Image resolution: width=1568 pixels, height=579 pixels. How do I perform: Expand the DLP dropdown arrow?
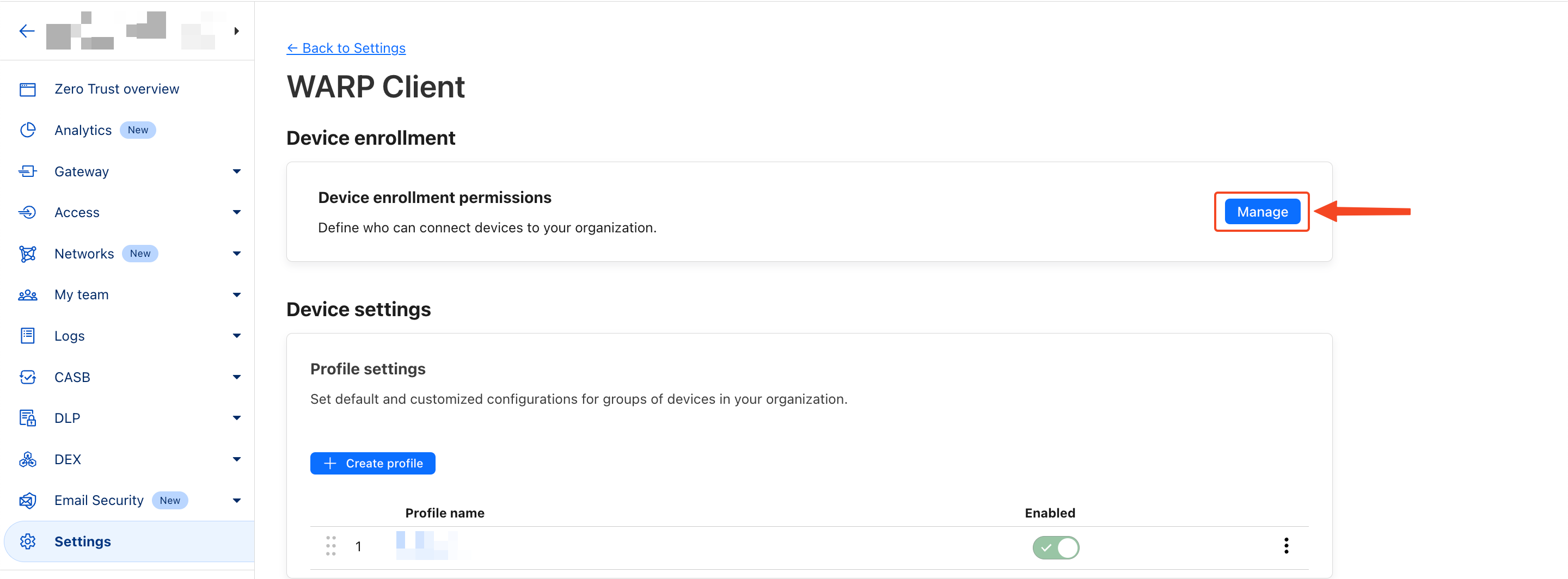pyautogui.click(x=237, y=418)
